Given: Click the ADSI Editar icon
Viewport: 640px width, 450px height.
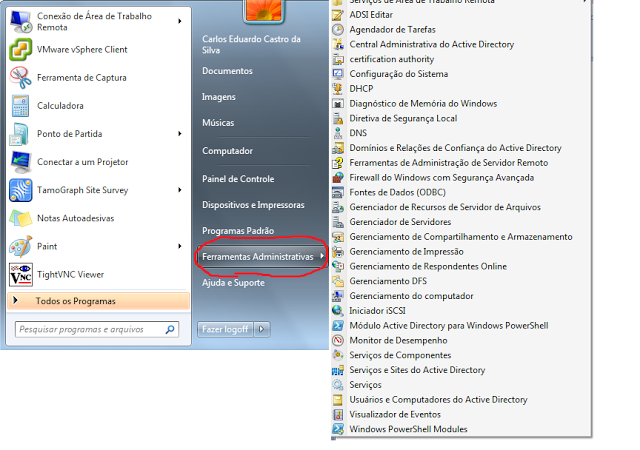Looking at the screenshot, I should 338,15.
